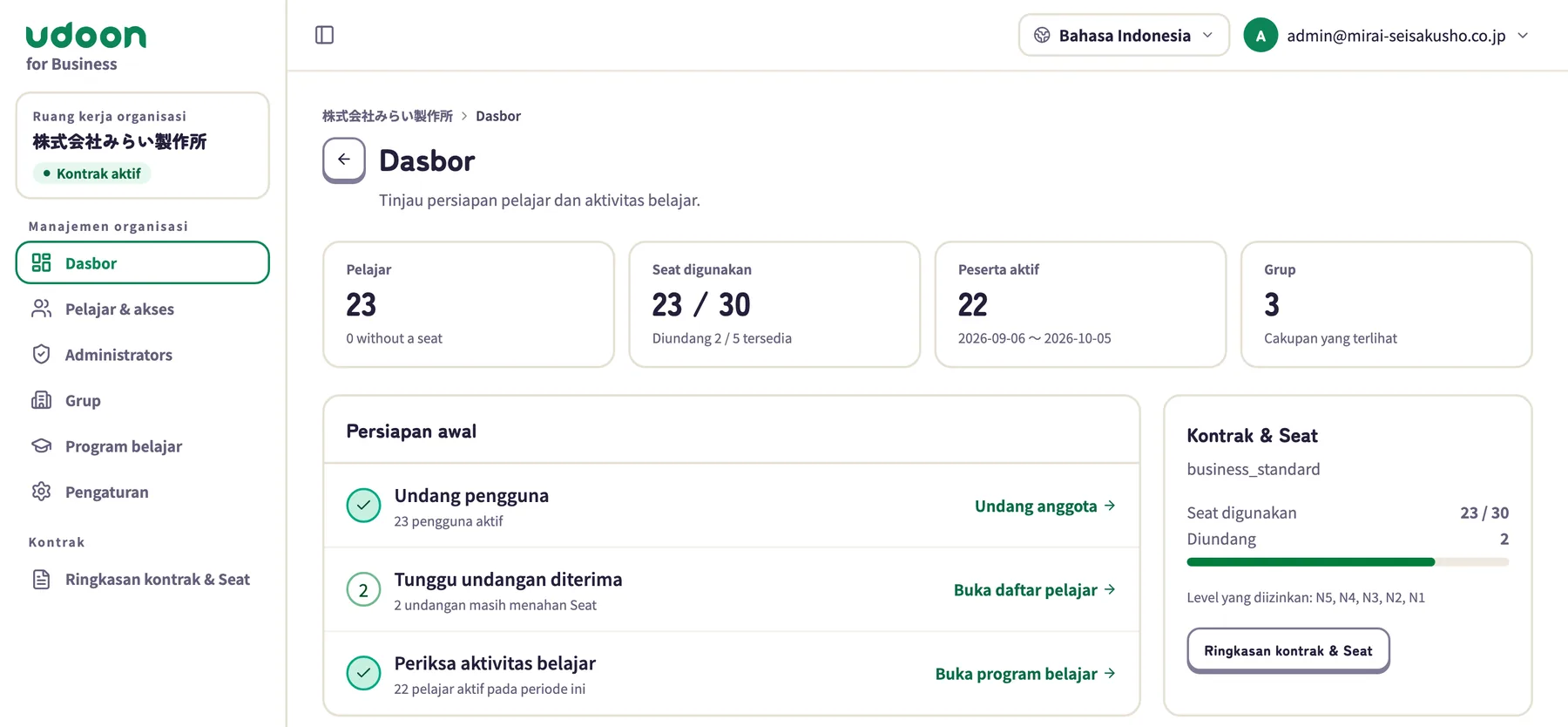Click the back arrow button beside Dasbor
The image size is (1568, 727).
[344, 160]
